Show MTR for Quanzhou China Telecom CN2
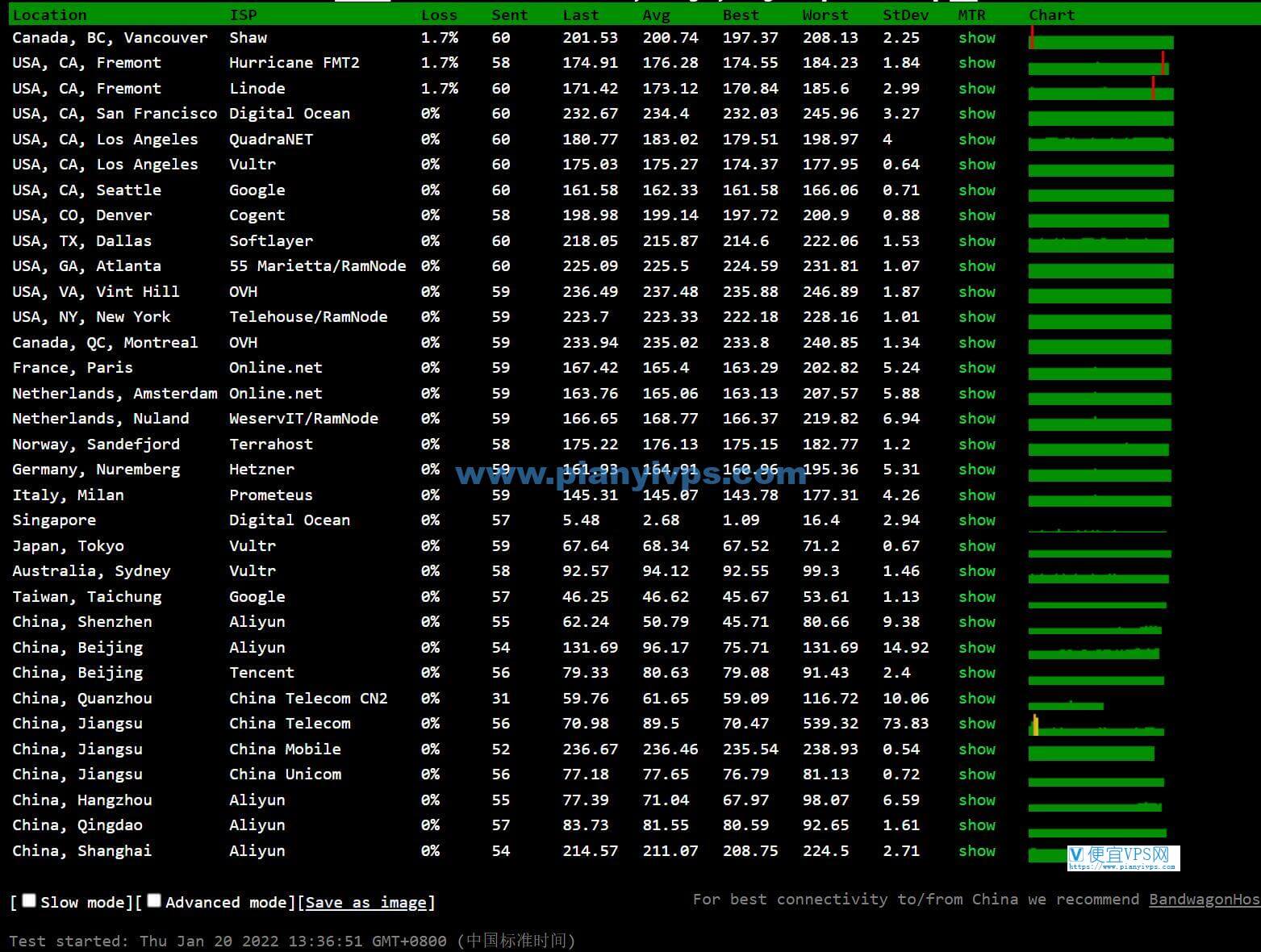The image size is (1261, 952). click(x=977, y=699)
